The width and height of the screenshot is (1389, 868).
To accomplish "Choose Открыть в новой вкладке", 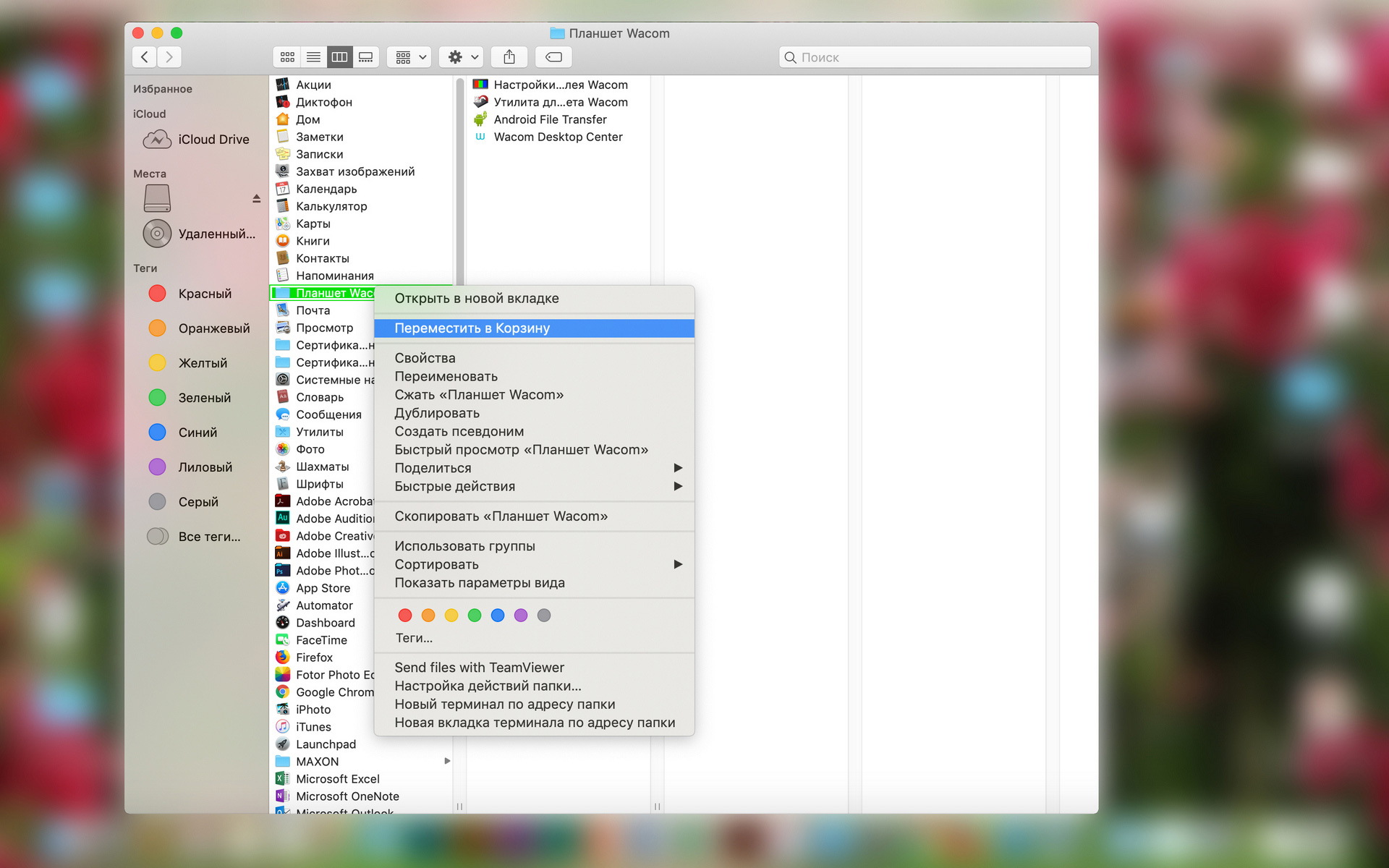I will point(534,299).
